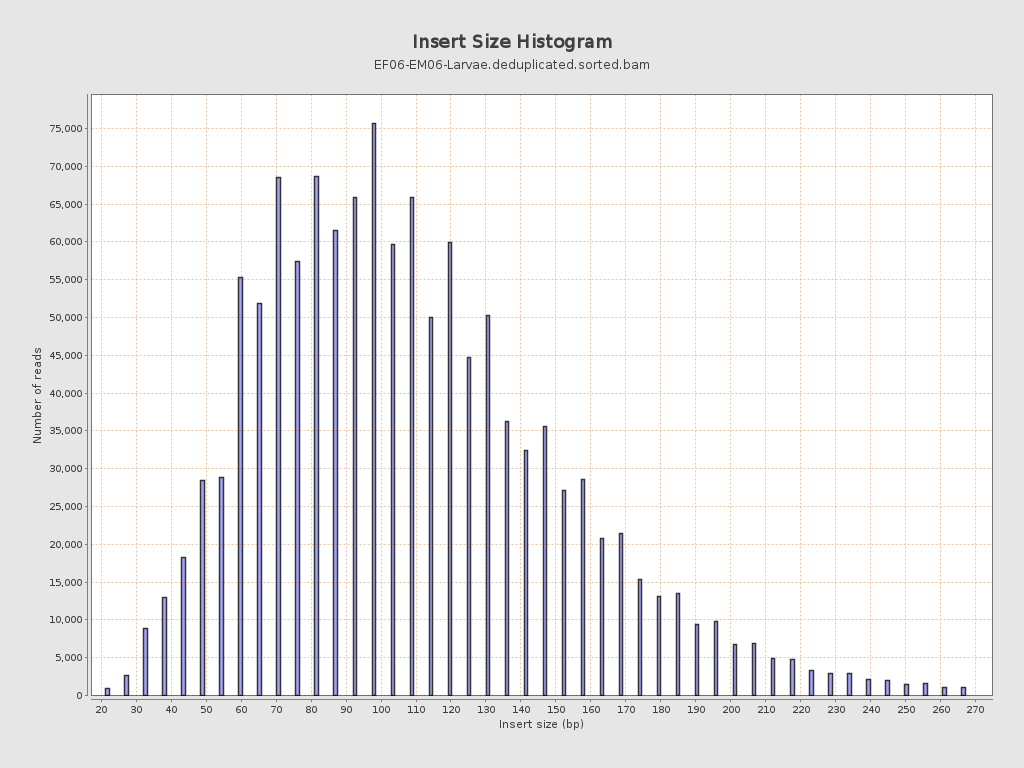Select the 60,000 y-axis tick label
The image size is (1024, 768).
[66, 242]
